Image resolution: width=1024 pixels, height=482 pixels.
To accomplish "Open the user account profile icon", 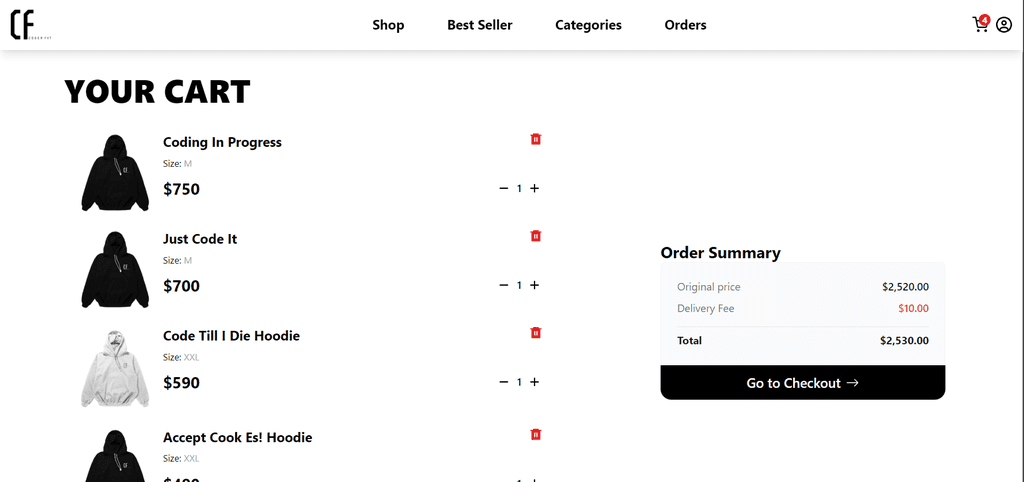I will [x=1004, y=25].
